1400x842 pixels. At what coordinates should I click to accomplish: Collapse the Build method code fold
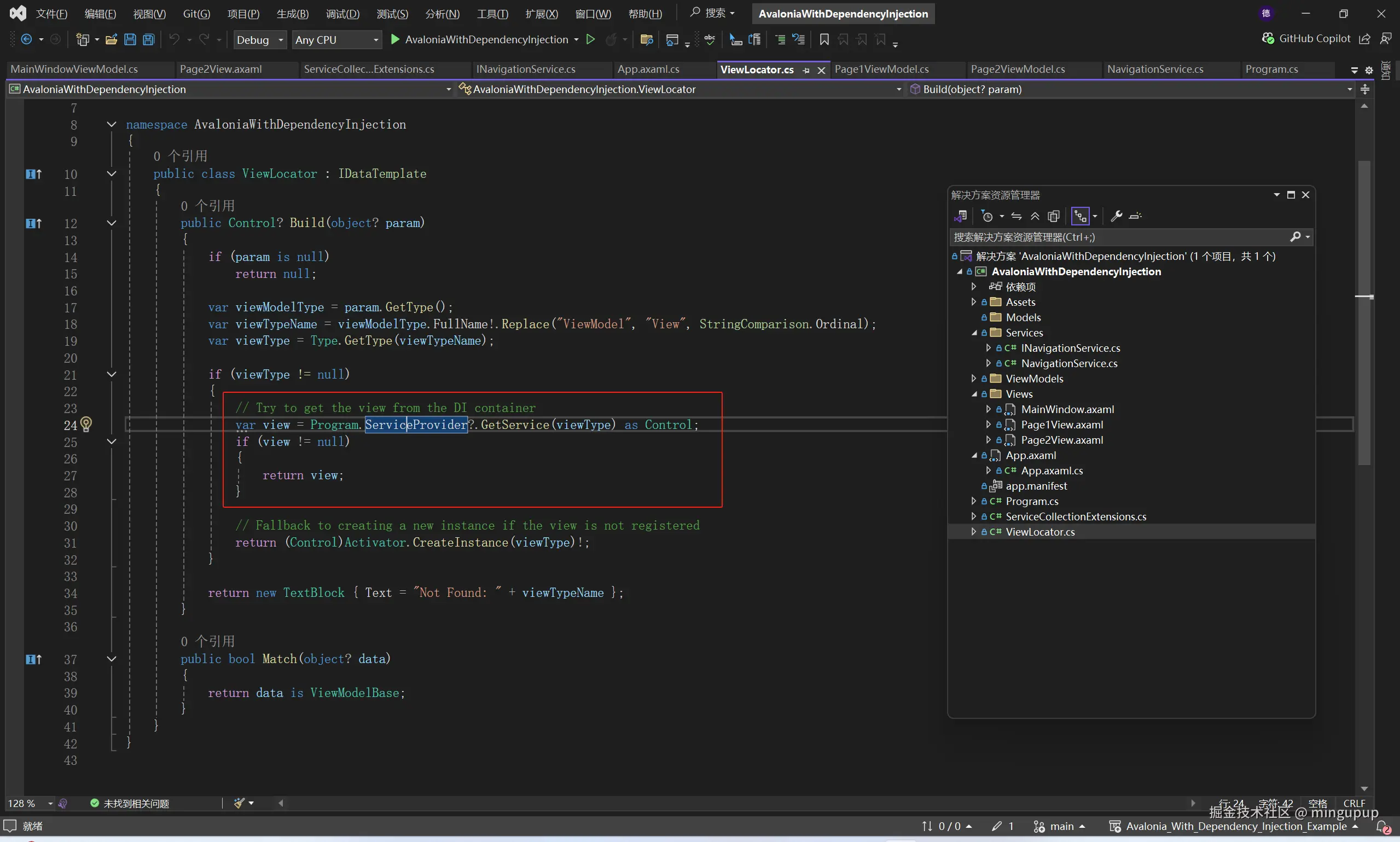[x=112, y=223]
